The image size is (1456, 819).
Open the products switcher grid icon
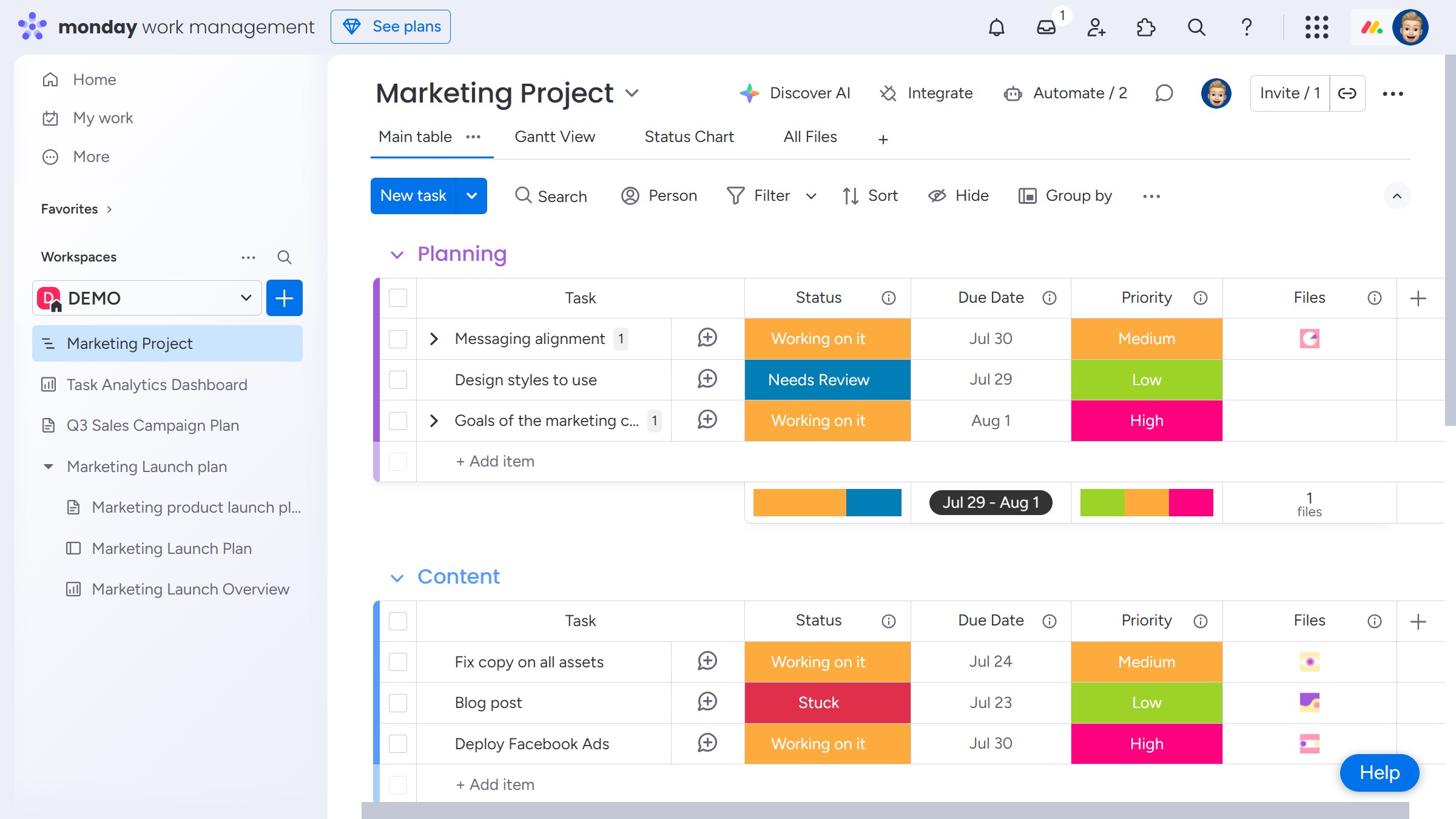click(1316, 27)
